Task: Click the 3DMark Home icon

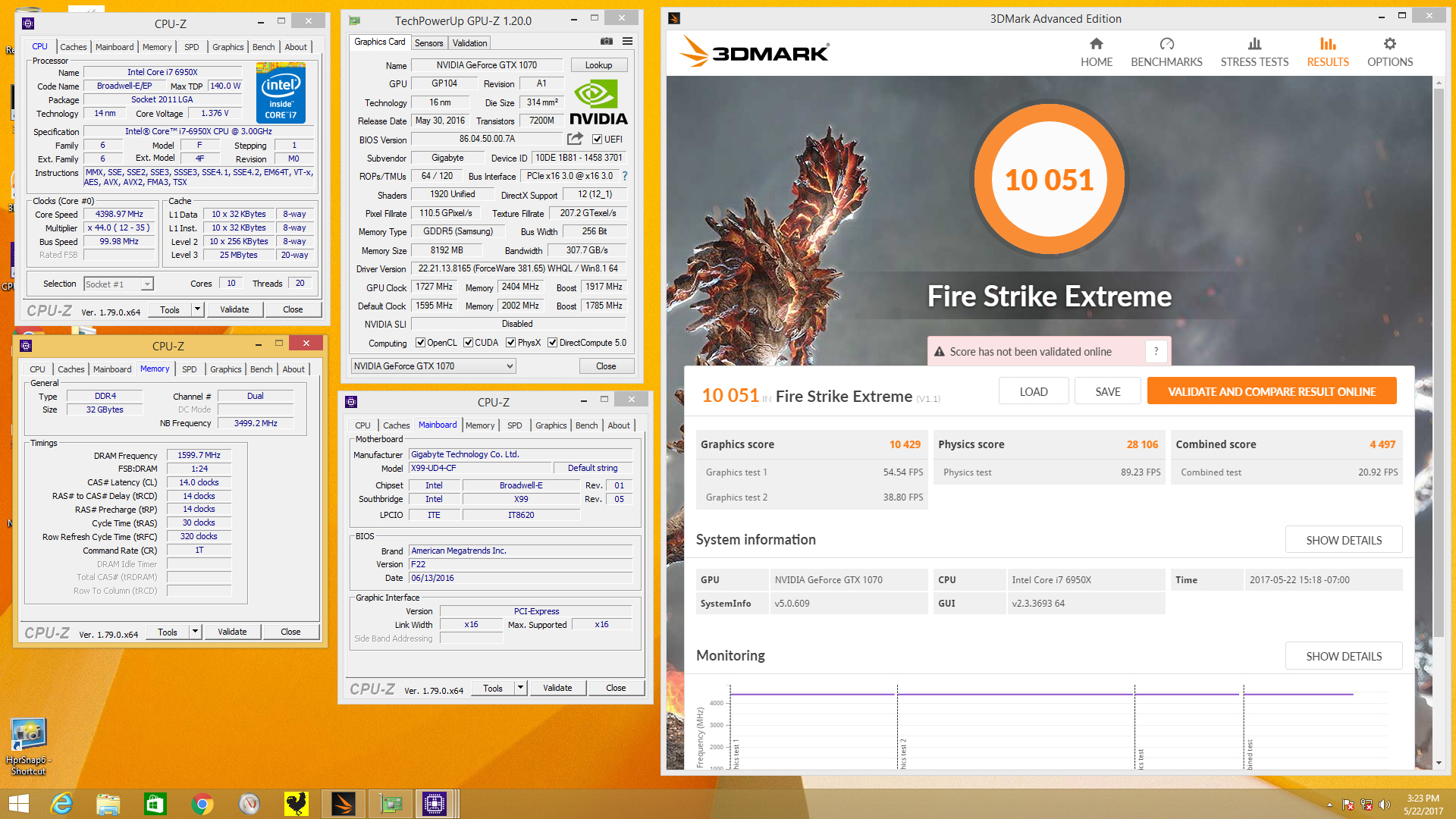Action: (x=1097, y=44)
